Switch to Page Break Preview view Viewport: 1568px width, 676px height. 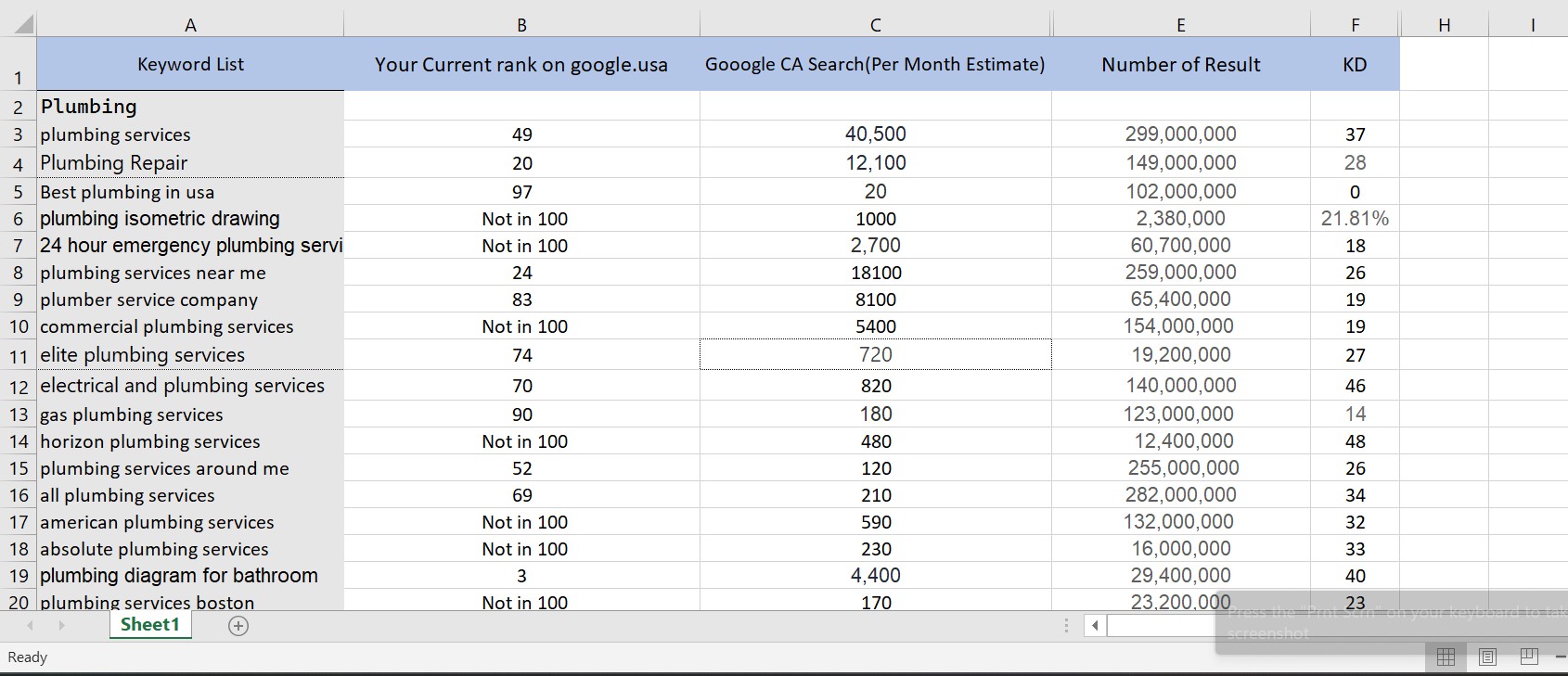point(1529,657)
